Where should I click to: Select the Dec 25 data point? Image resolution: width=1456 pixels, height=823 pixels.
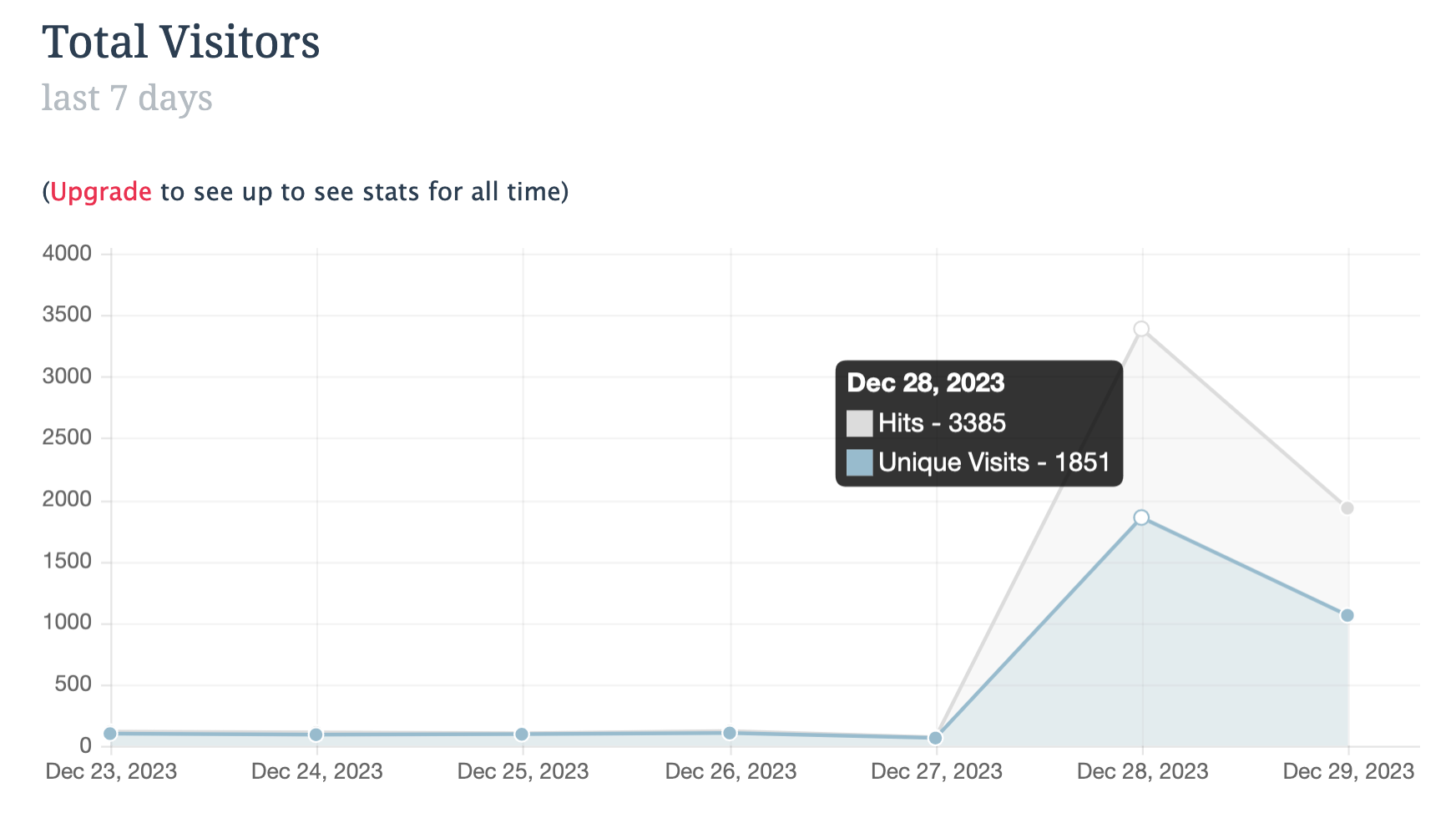click(521, 735)
